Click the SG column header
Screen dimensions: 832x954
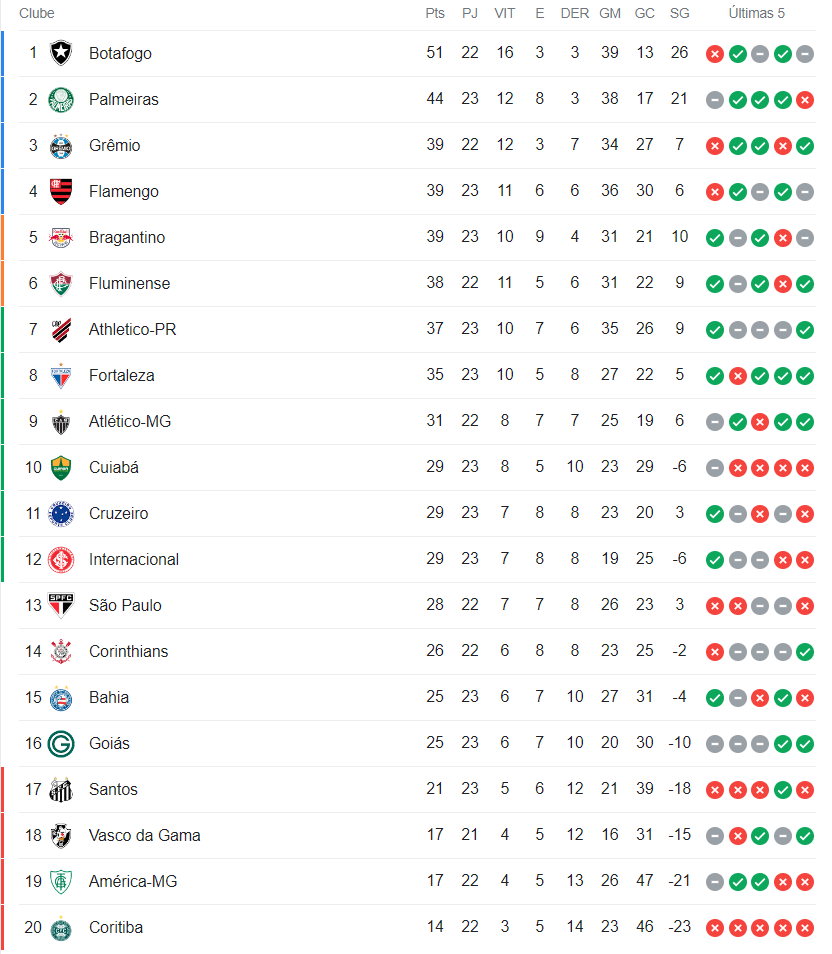pos(679,13)
